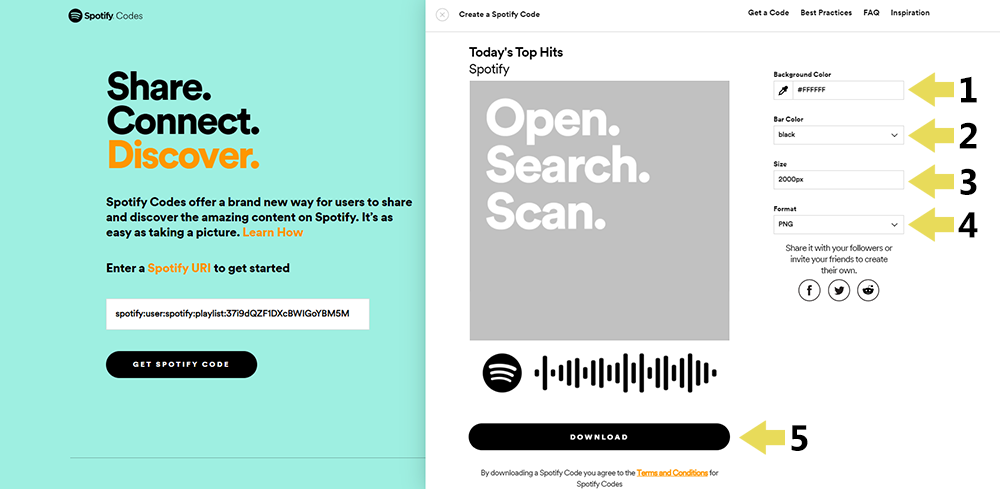Share on Twitter icon
Screen dimensions: 1000x489
click(x=839, y=291)
